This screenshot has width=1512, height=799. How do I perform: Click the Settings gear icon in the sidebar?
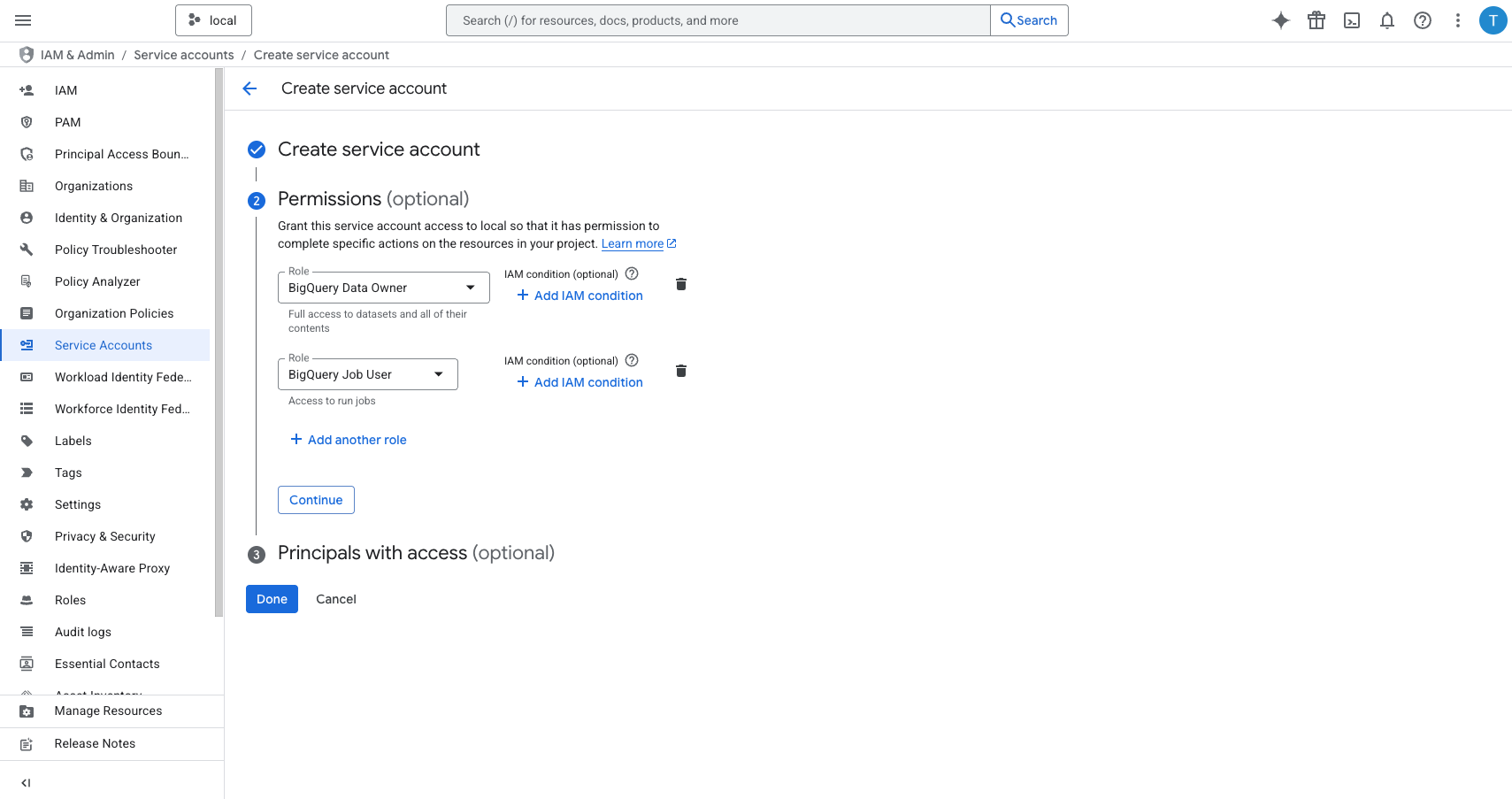[x=27, y=504]
